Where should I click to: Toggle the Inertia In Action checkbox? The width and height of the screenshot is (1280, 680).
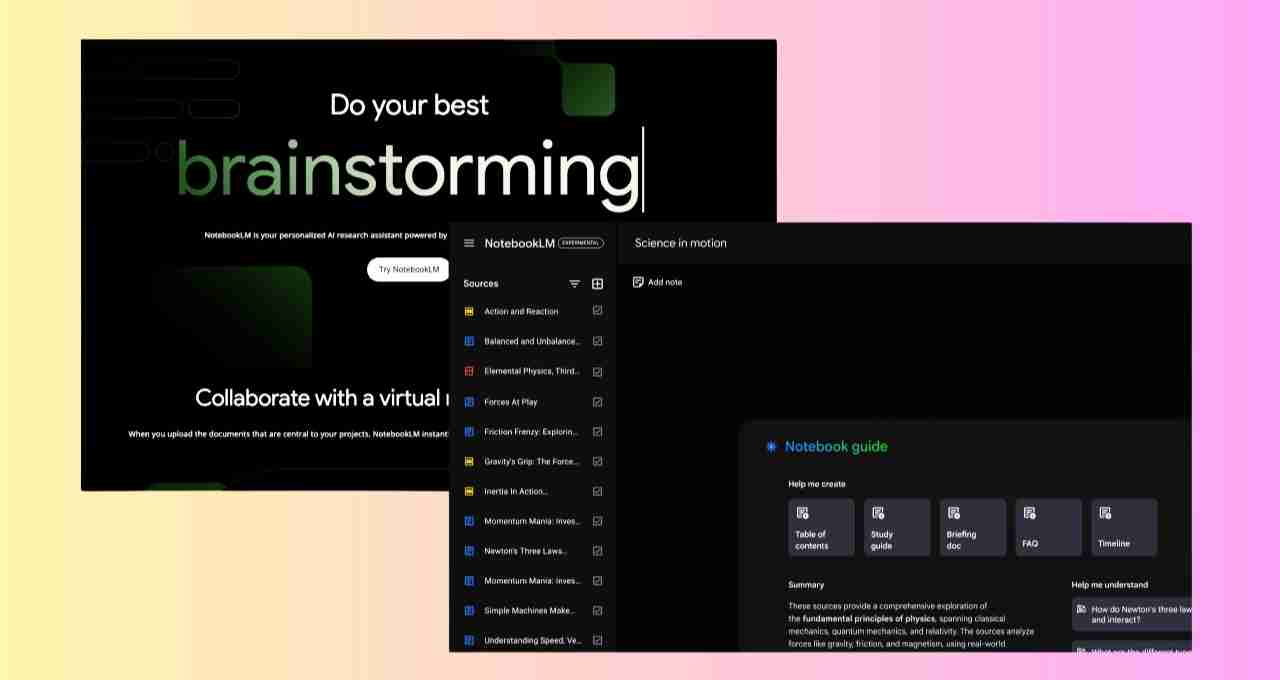point(597,491)
